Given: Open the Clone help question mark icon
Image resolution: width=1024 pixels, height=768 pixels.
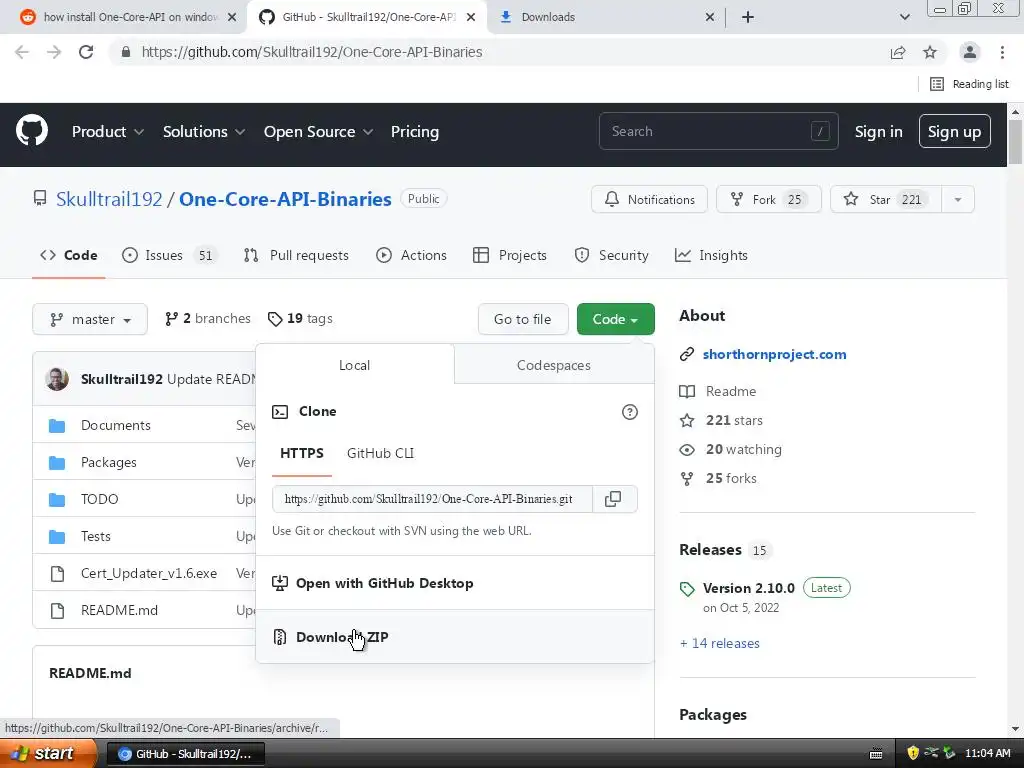Looking at the screenshot, I should (x=630, y=412).
